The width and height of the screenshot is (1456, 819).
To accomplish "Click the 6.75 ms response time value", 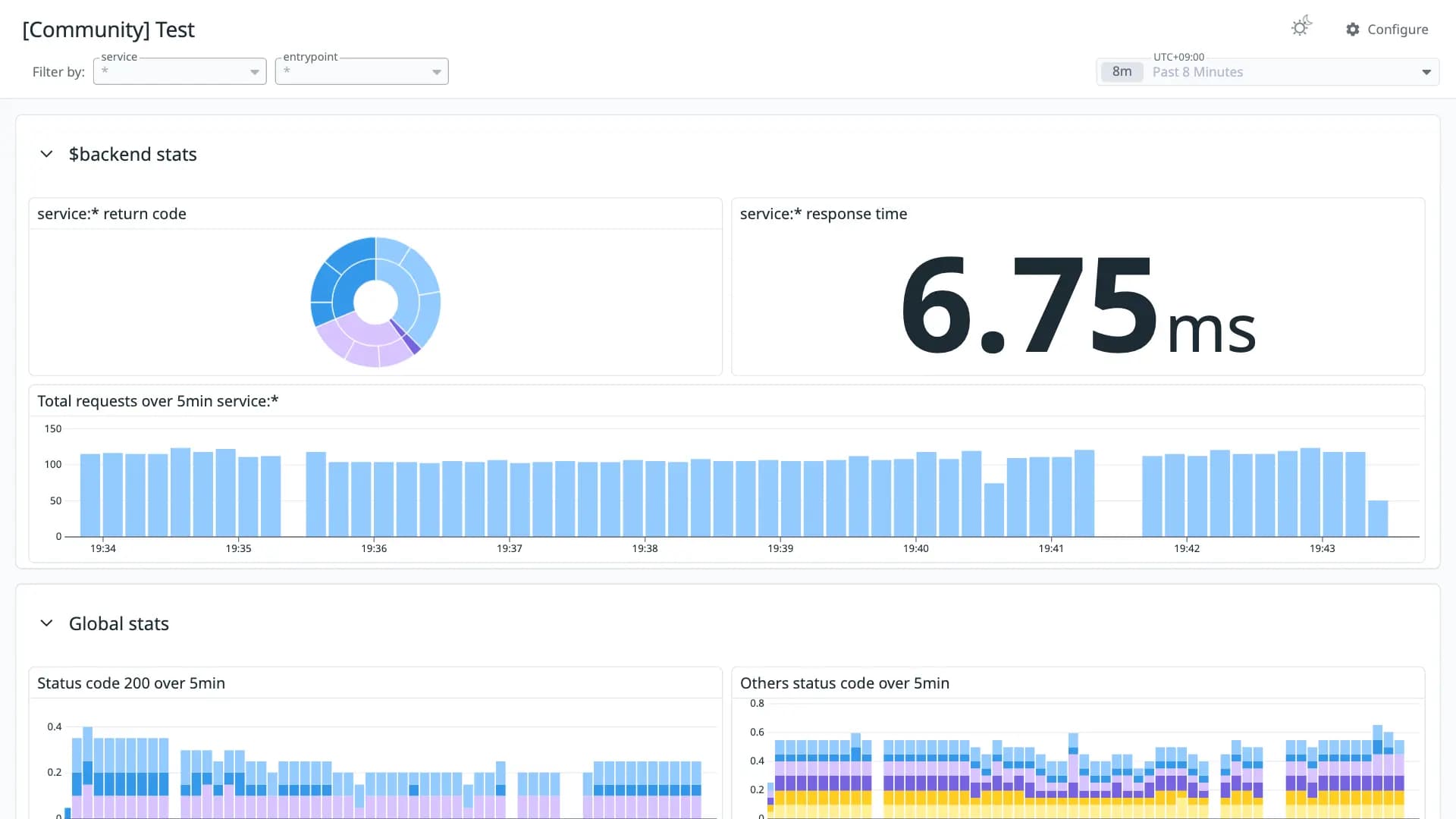I will (1078, 306).
